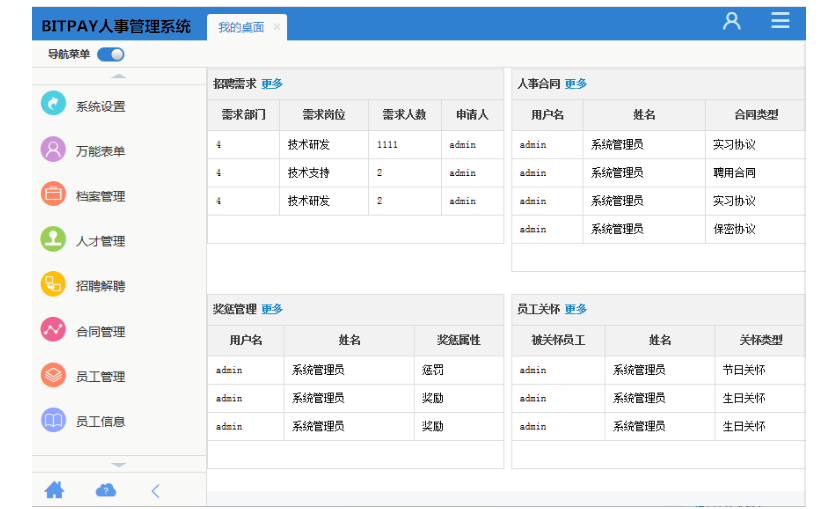Image resolution: width=833 pixels, height=509 pixels.
Task: Click 更多 link in 奖惩管理 panel
Action: (x=272, y=309)
